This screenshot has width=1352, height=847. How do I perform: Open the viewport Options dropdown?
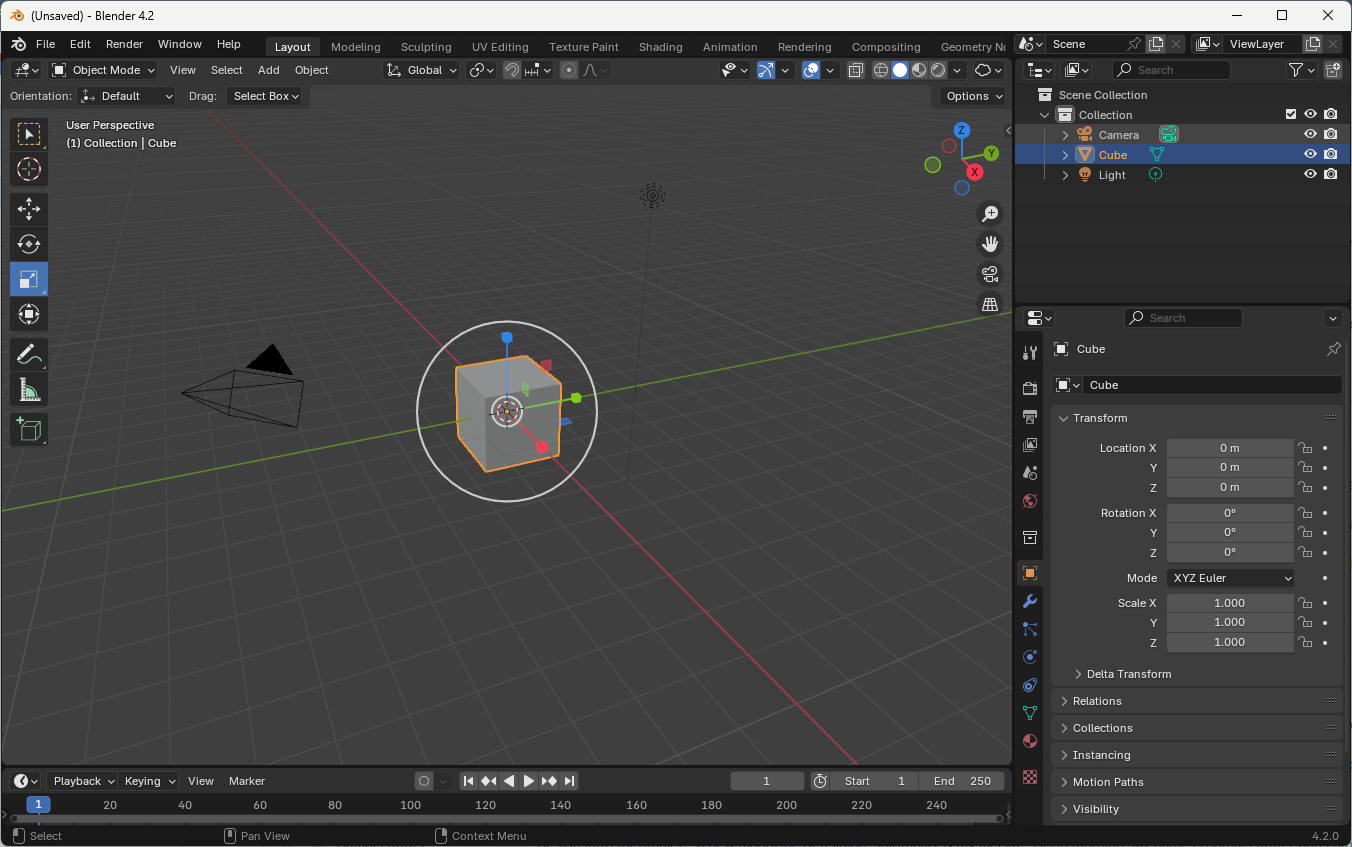point(973,96)
